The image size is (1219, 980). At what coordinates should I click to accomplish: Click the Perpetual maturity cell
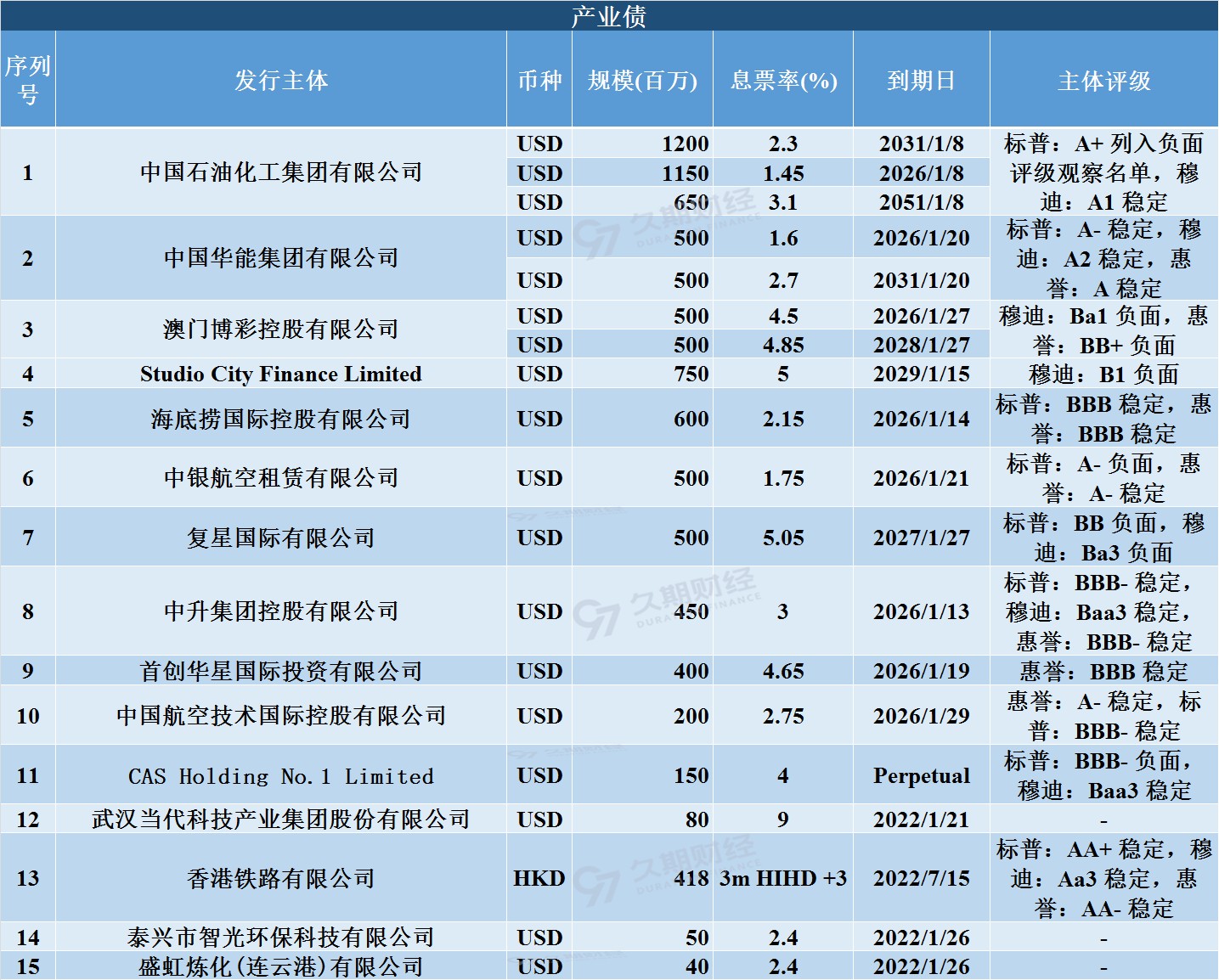pos(922,775)
